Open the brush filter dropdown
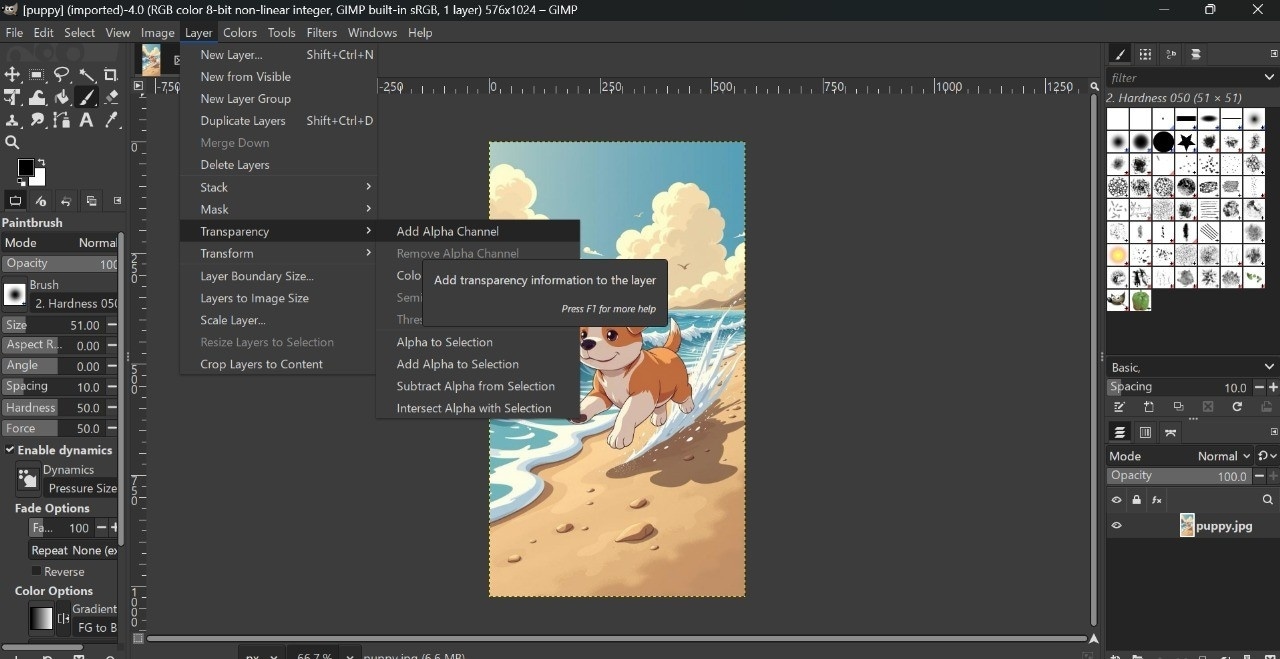 (x=1270, y=77)
